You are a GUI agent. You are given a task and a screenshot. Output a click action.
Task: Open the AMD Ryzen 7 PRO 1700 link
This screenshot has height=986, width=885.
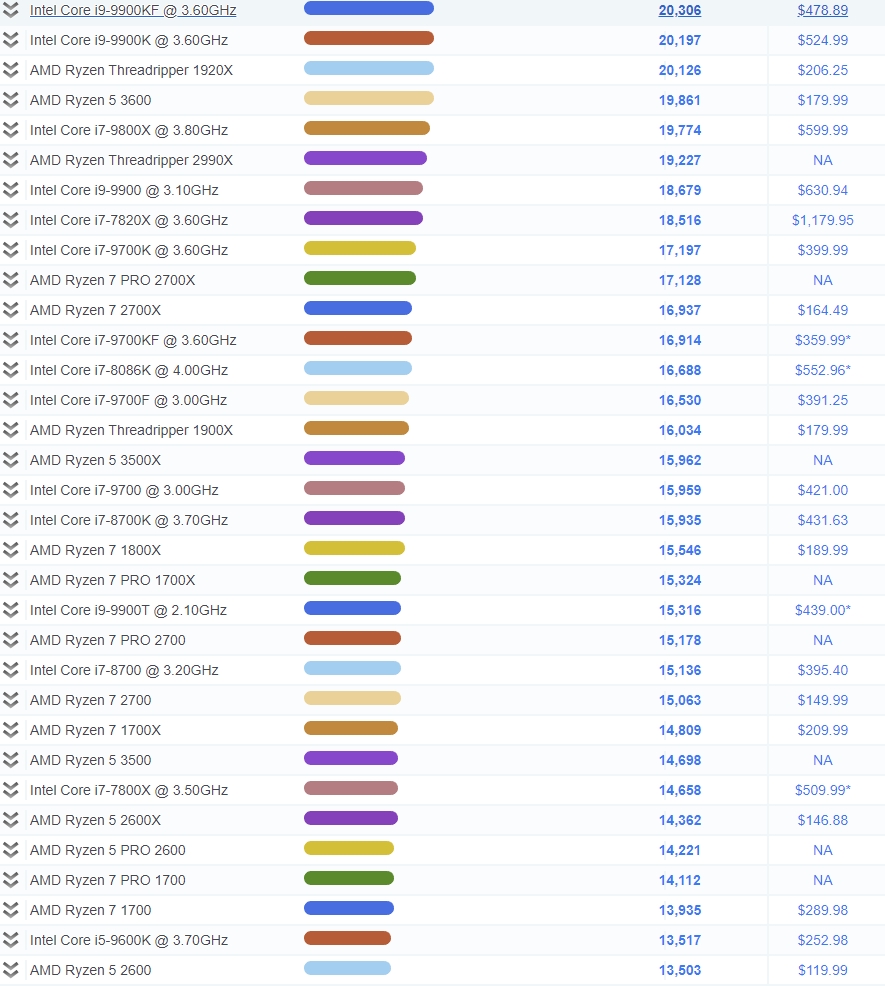108,880
